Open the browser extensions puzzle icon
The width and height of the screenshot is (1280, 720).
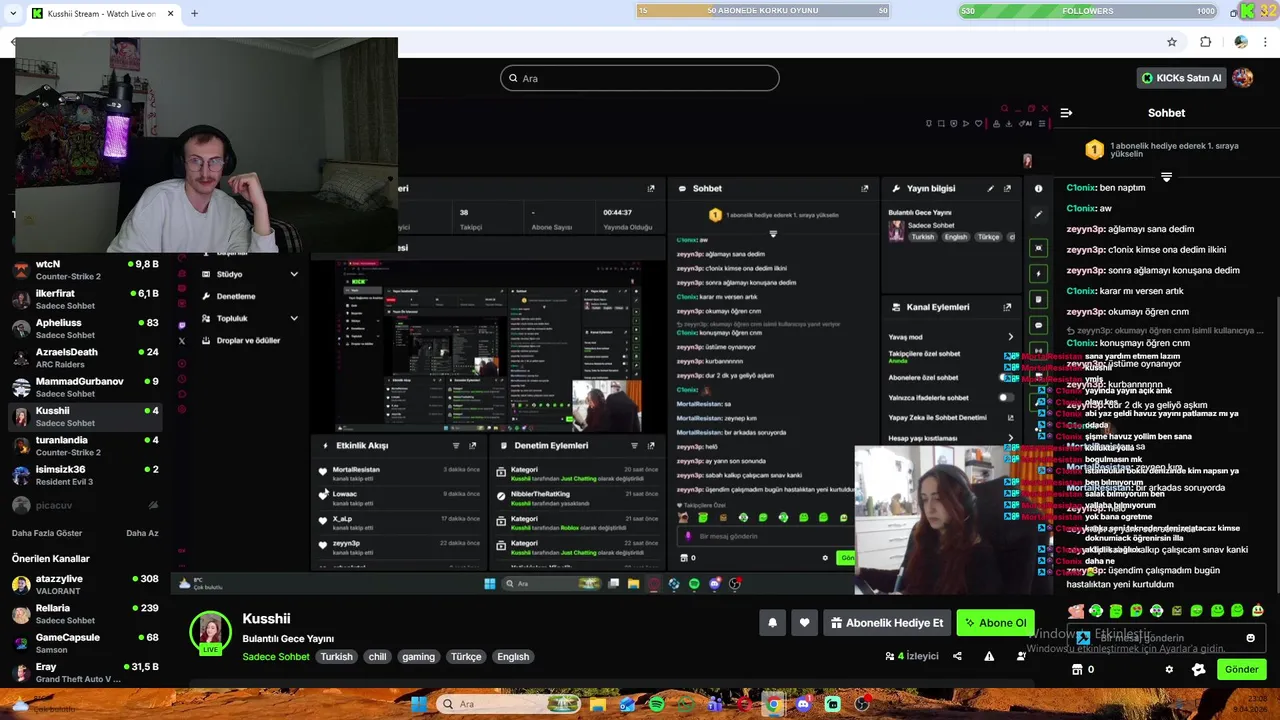point(1205,42)
